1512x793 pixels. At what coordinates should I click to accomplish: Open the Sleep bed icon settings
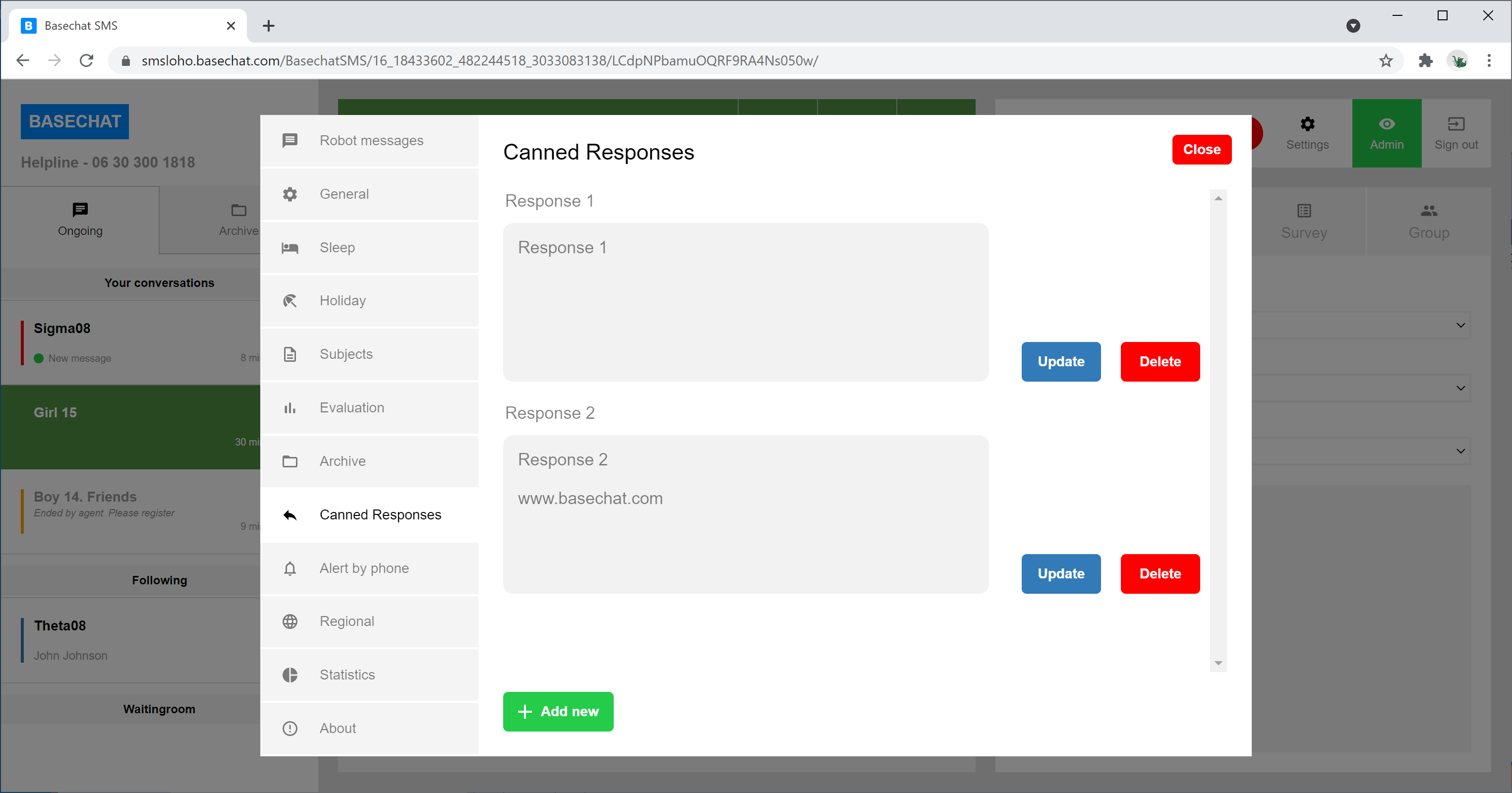pos(290,248)
